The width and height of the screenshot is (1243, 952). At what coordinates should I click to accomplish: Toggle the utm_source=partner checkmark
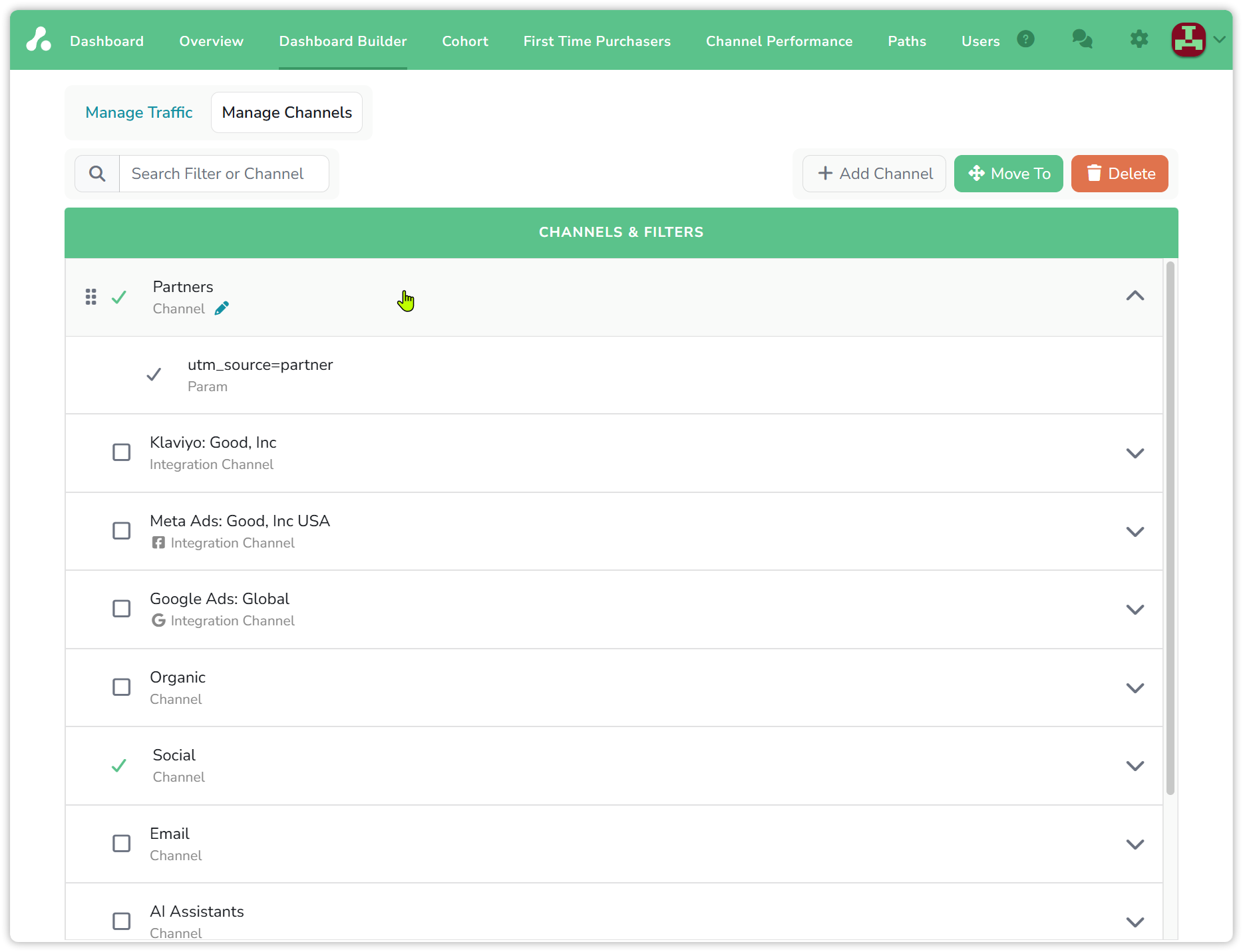pos(154,375)
